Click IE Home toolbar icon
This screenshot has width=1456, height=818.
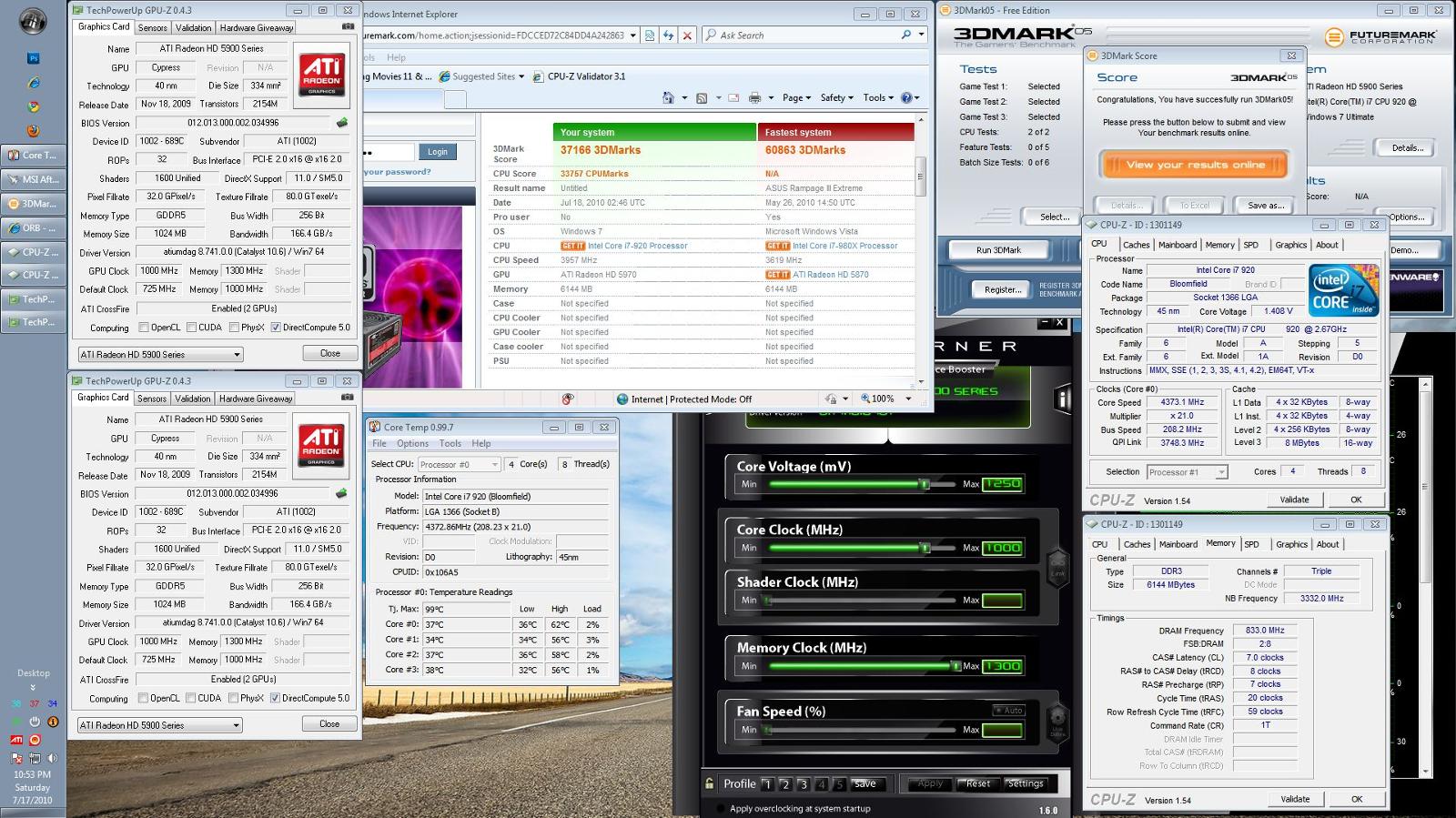pos(668,97)
